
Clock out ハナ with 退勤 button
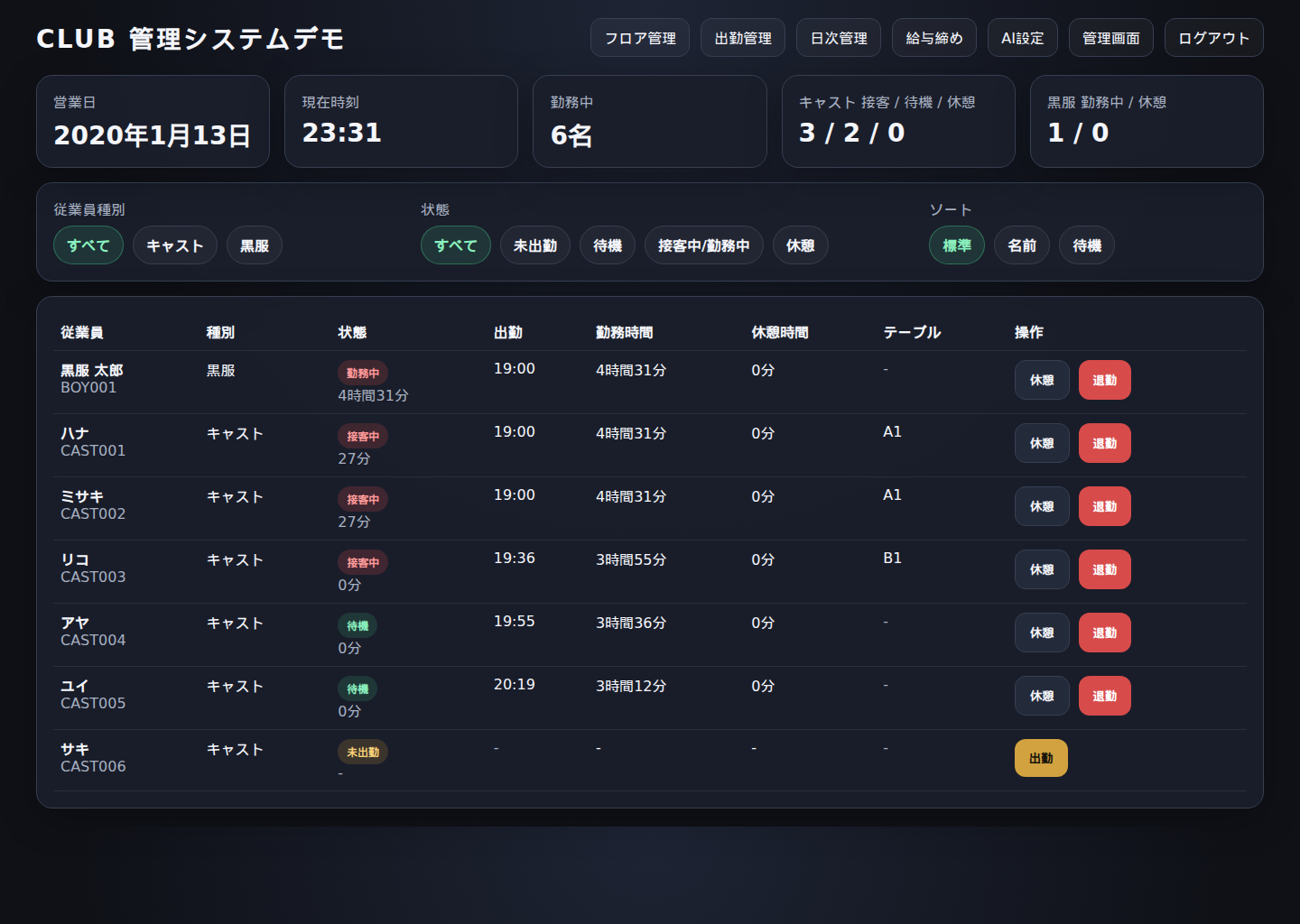[x=1105, y=443]
